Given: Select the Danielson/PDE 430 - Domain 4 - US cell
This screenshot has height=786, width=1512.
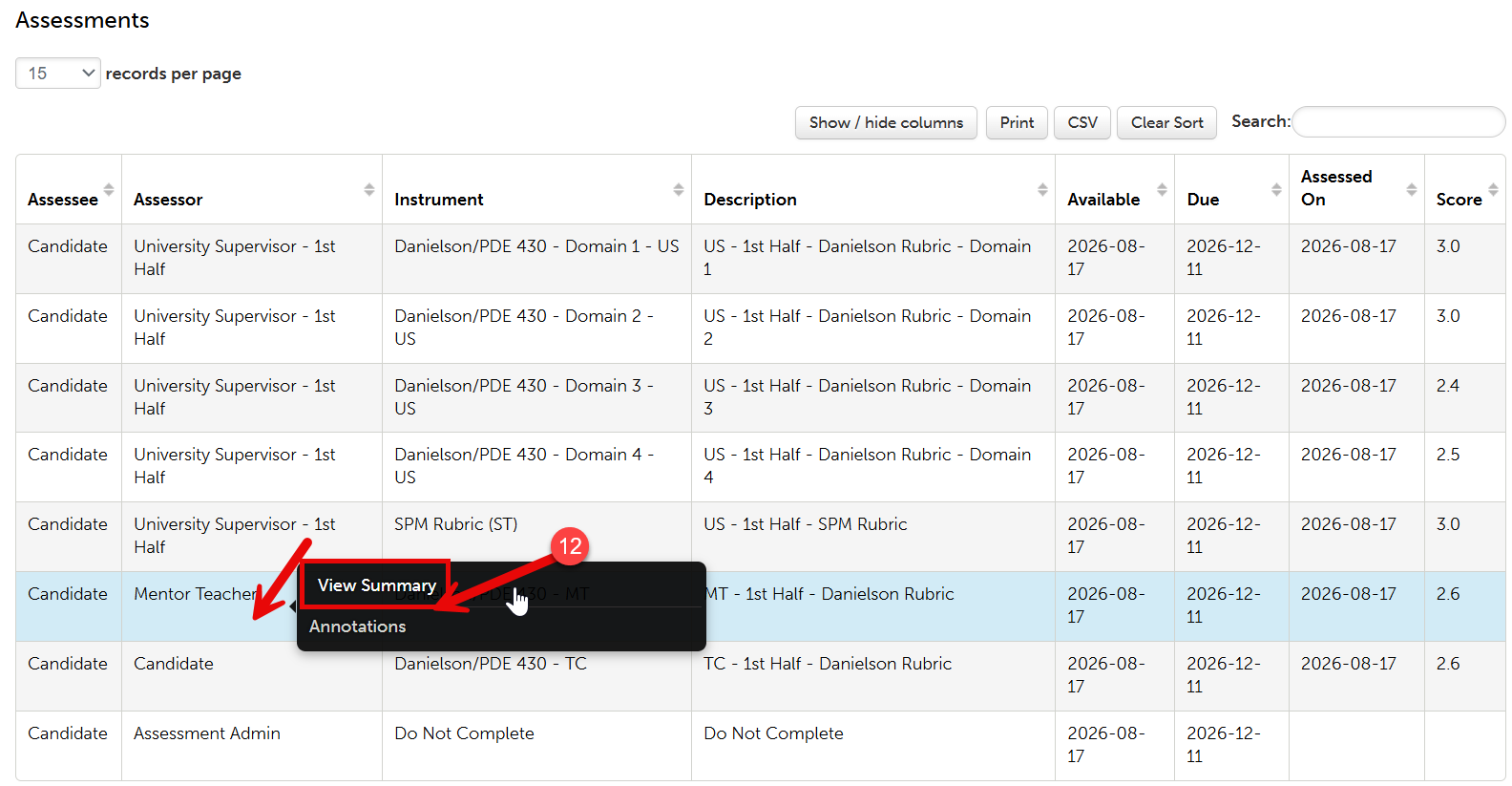Looking at the screenshot, I should point(536,466).
